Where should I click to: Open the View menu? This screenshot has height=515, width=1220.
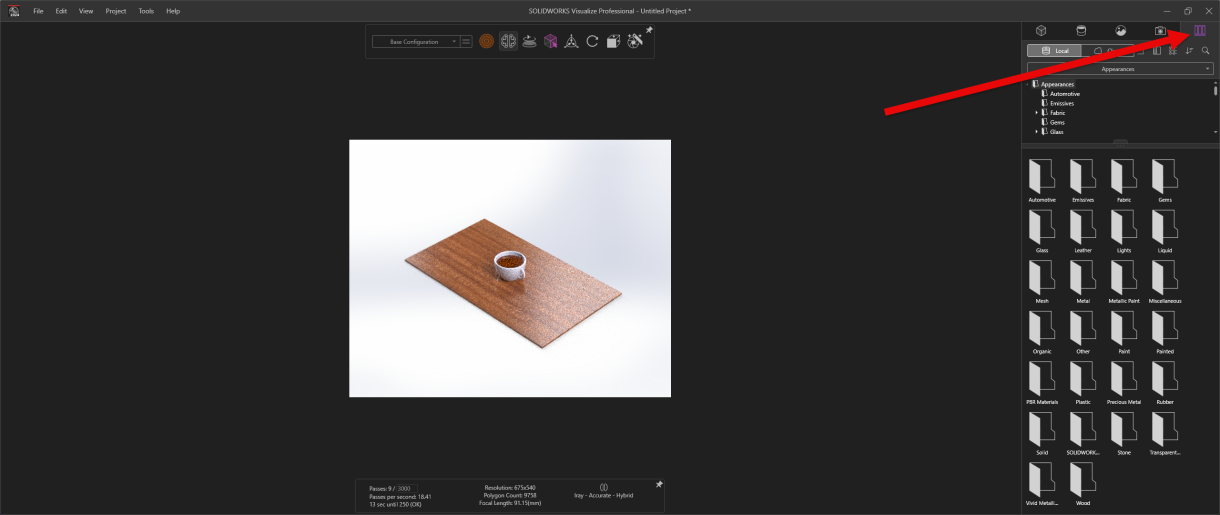[86, 11]
